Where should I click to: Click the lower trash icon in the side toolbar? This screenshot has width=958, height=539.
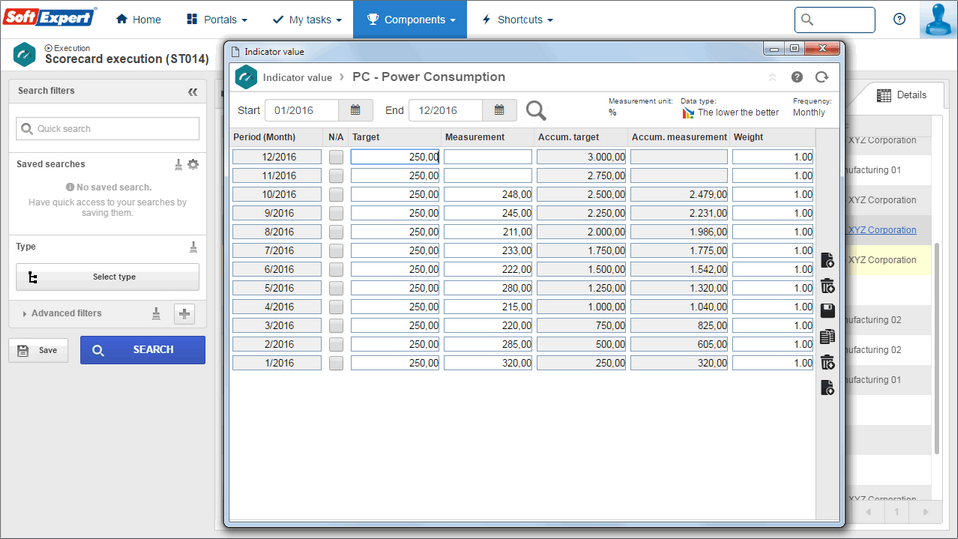tap(827, 362)
